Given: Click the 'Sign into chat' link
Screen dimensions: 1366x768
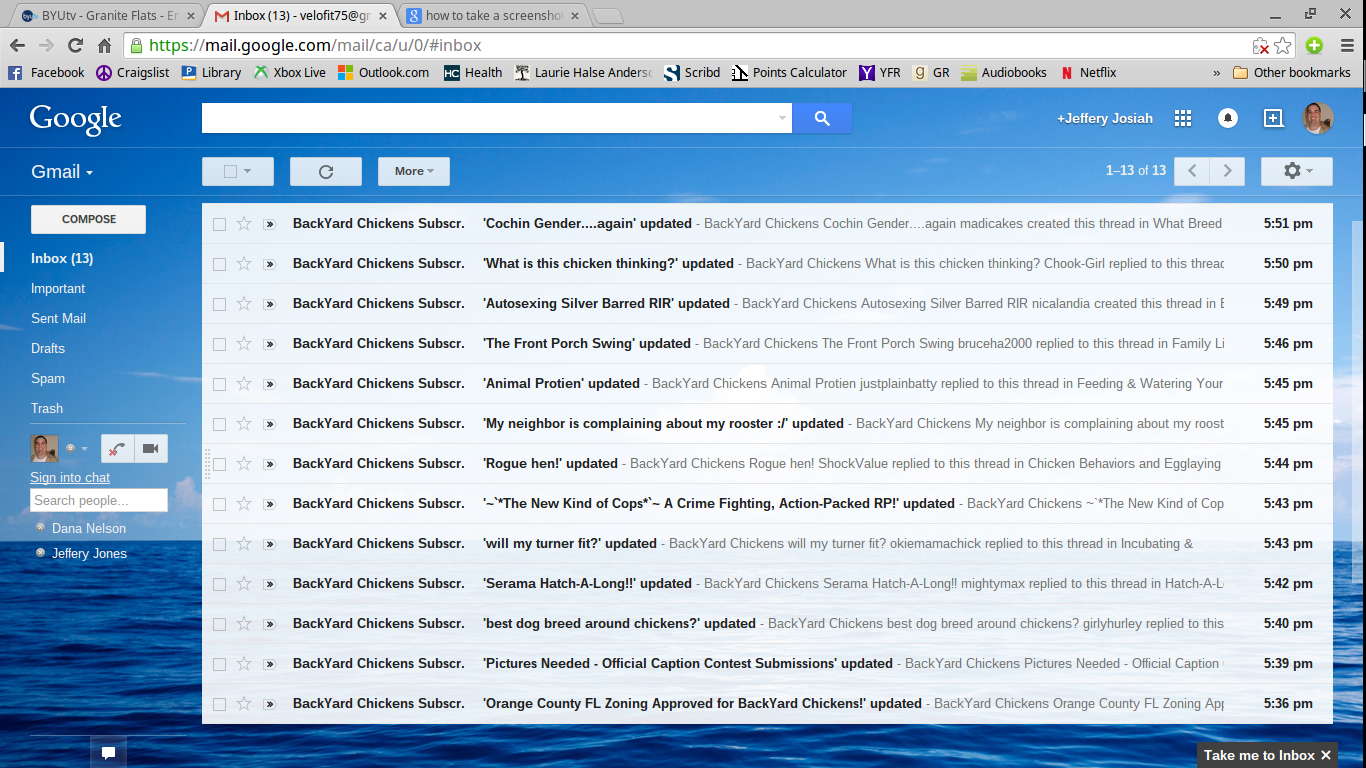Looking at the screenshot, I should pyautogui.click(x=70, y=477).
